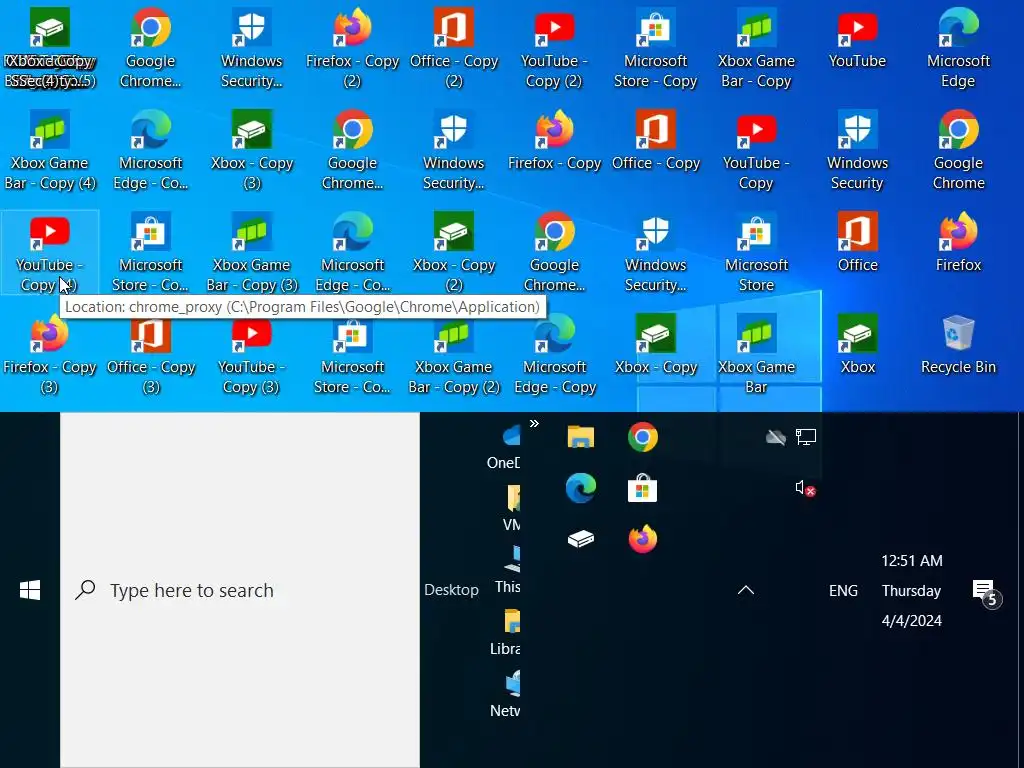
Task: Select the Google Chrome desktop shortcut
Action: coord(958,151)
